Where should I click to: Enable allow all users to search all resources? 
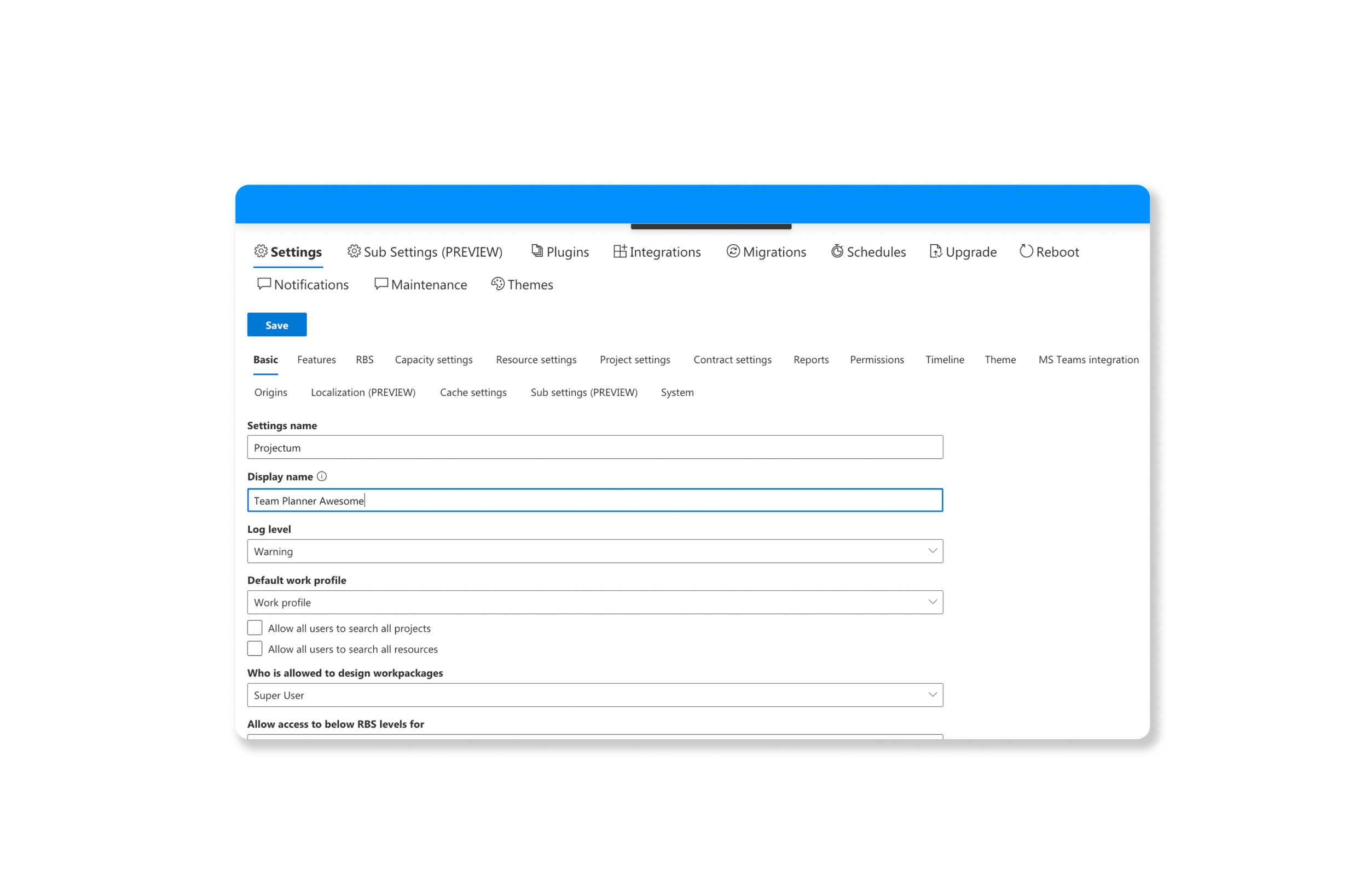pyautogui.click(x=254, y=648)
